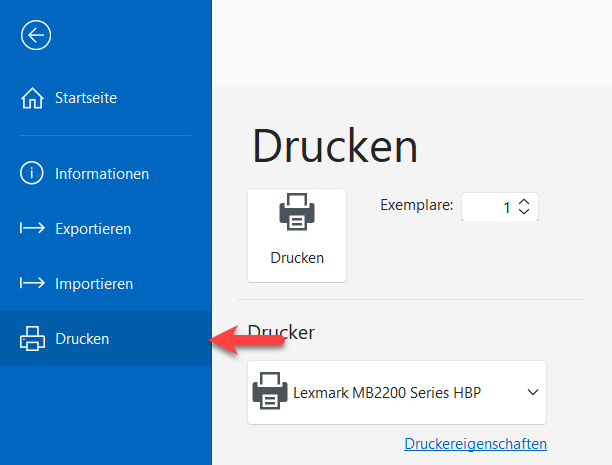Viewport: 612px width, 465px height.
Task: Decrease Exemplare count with down arrow
Action: click(525, 213)
